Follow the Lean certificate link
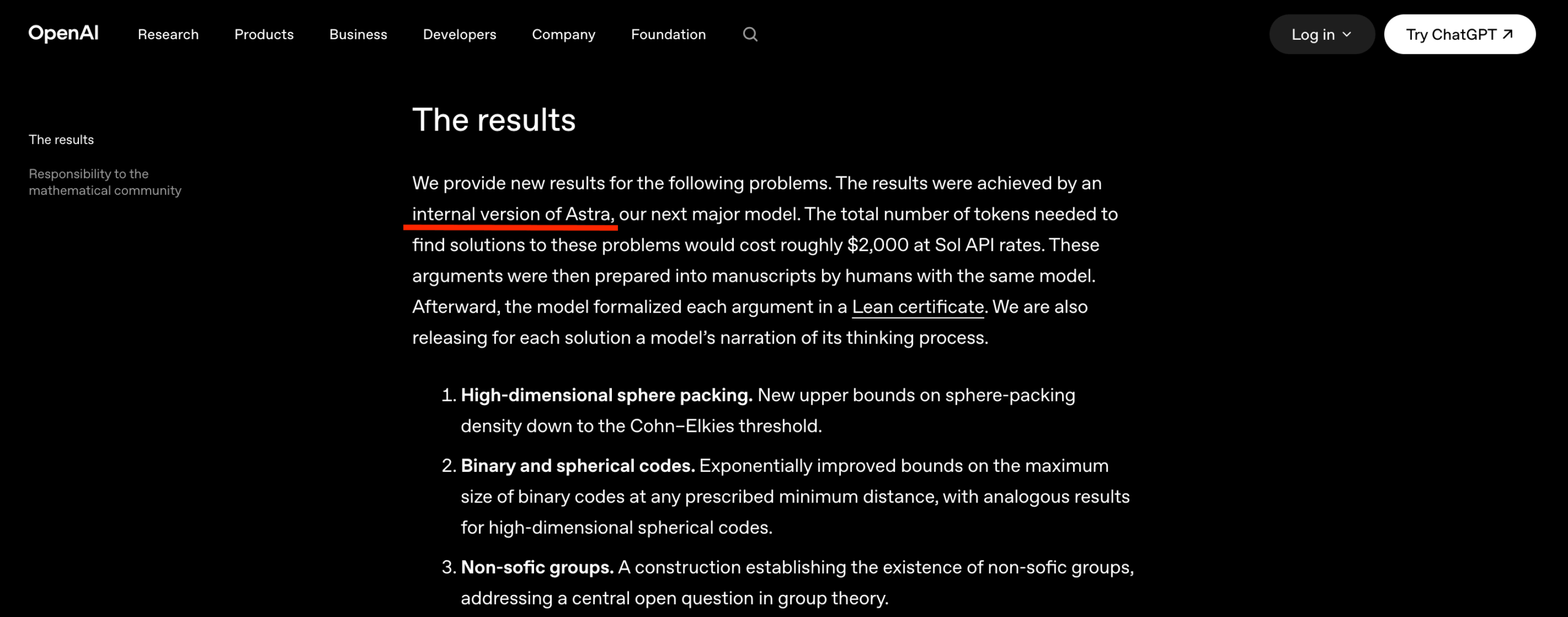 click(918, 307)
